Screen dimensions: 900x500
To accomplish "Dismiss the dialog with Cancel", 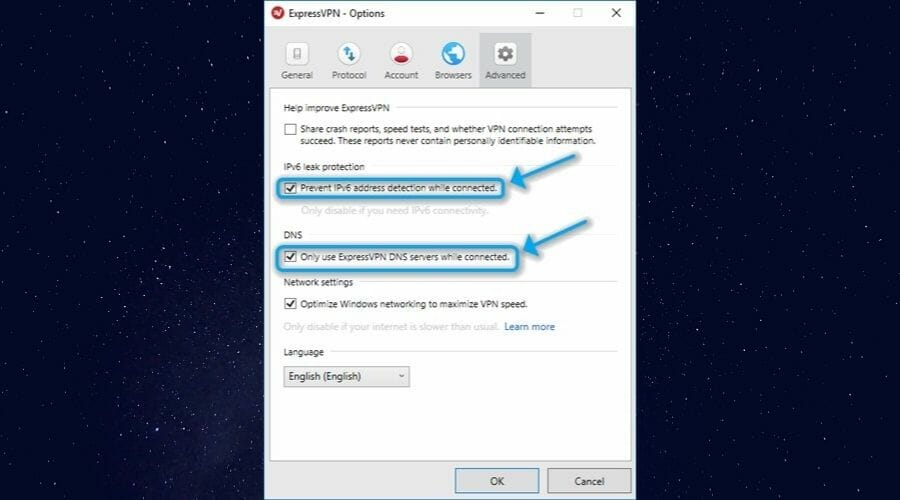I will 589,481.
